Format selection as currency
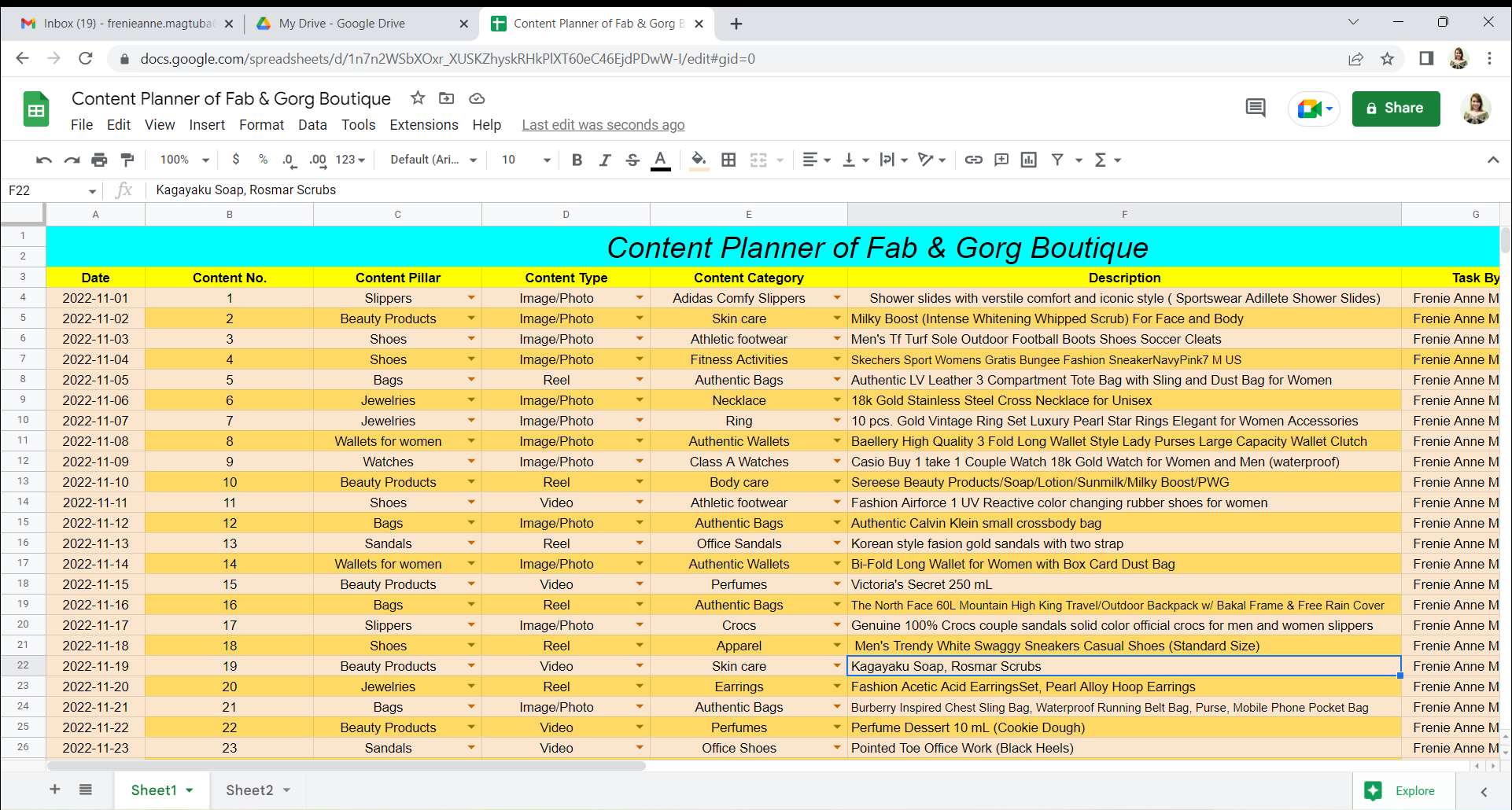The image size is (1512, 810). click(x=236, y=160)
